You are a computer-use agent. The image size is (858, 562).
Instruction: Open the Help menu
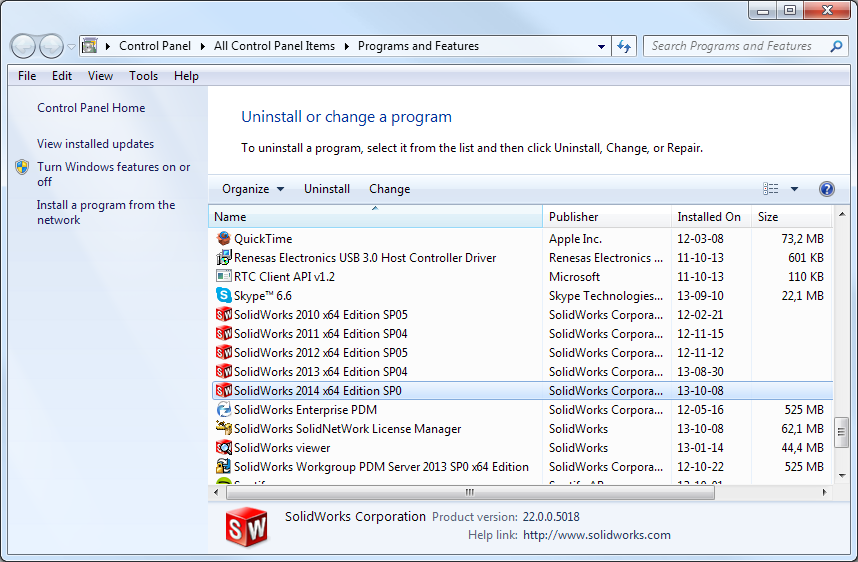tap(186, 76)
